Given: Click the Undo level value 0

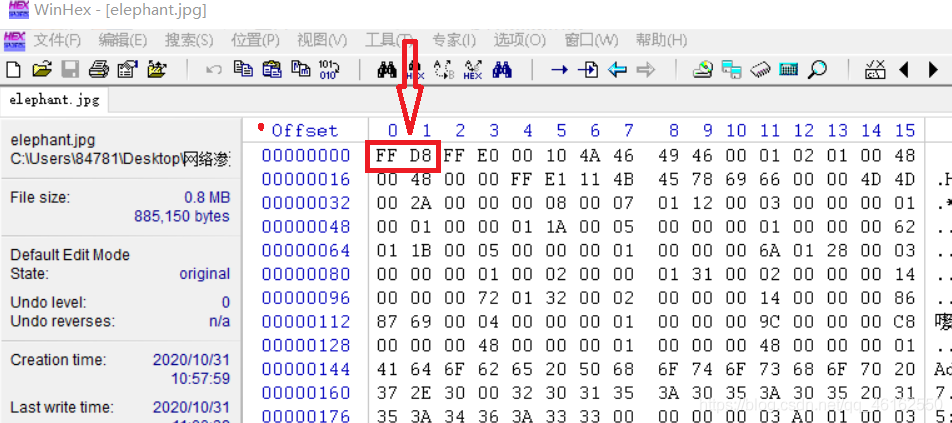Looking at the screenshot, I should (226, 302).
